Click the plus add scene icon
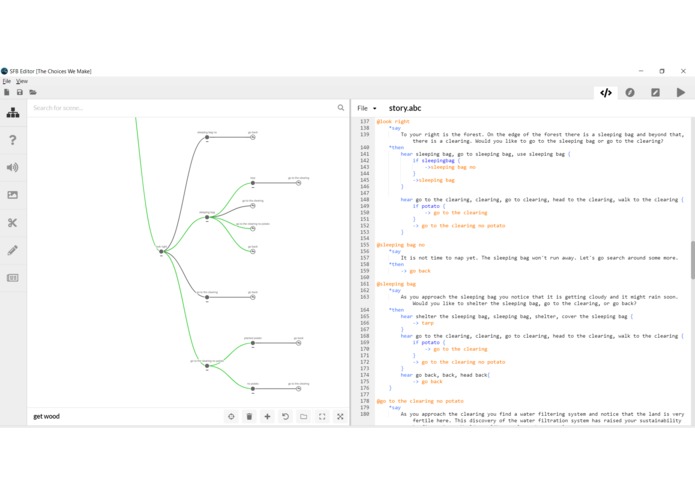The image size is (695, 494). 267,416
